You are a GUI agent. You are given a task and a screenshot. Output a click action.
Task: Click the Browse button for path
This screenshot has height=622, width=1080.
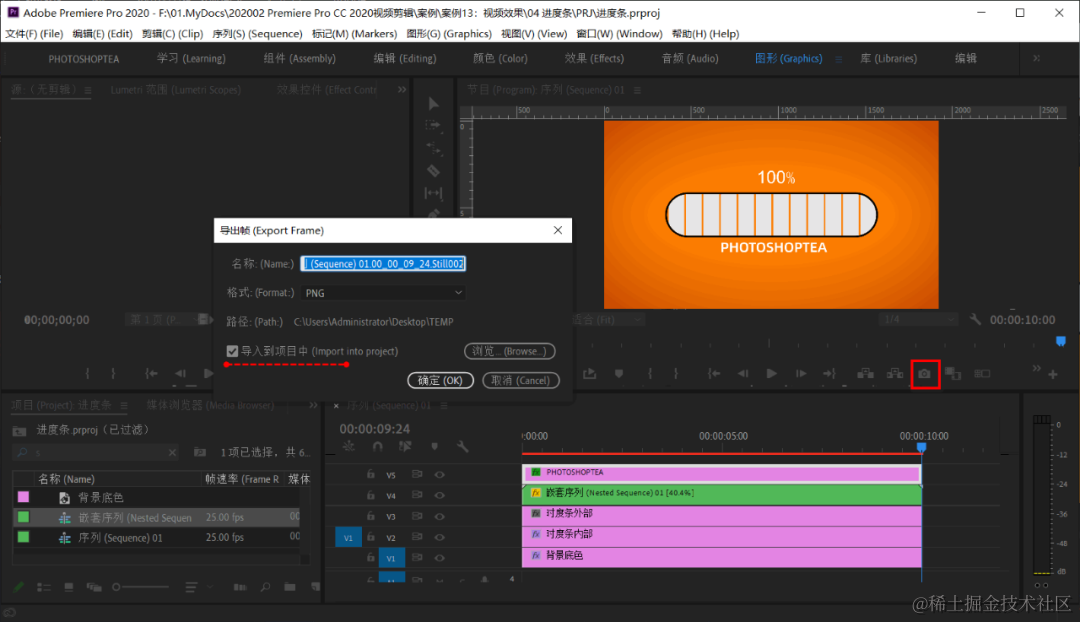click(510, 351)
